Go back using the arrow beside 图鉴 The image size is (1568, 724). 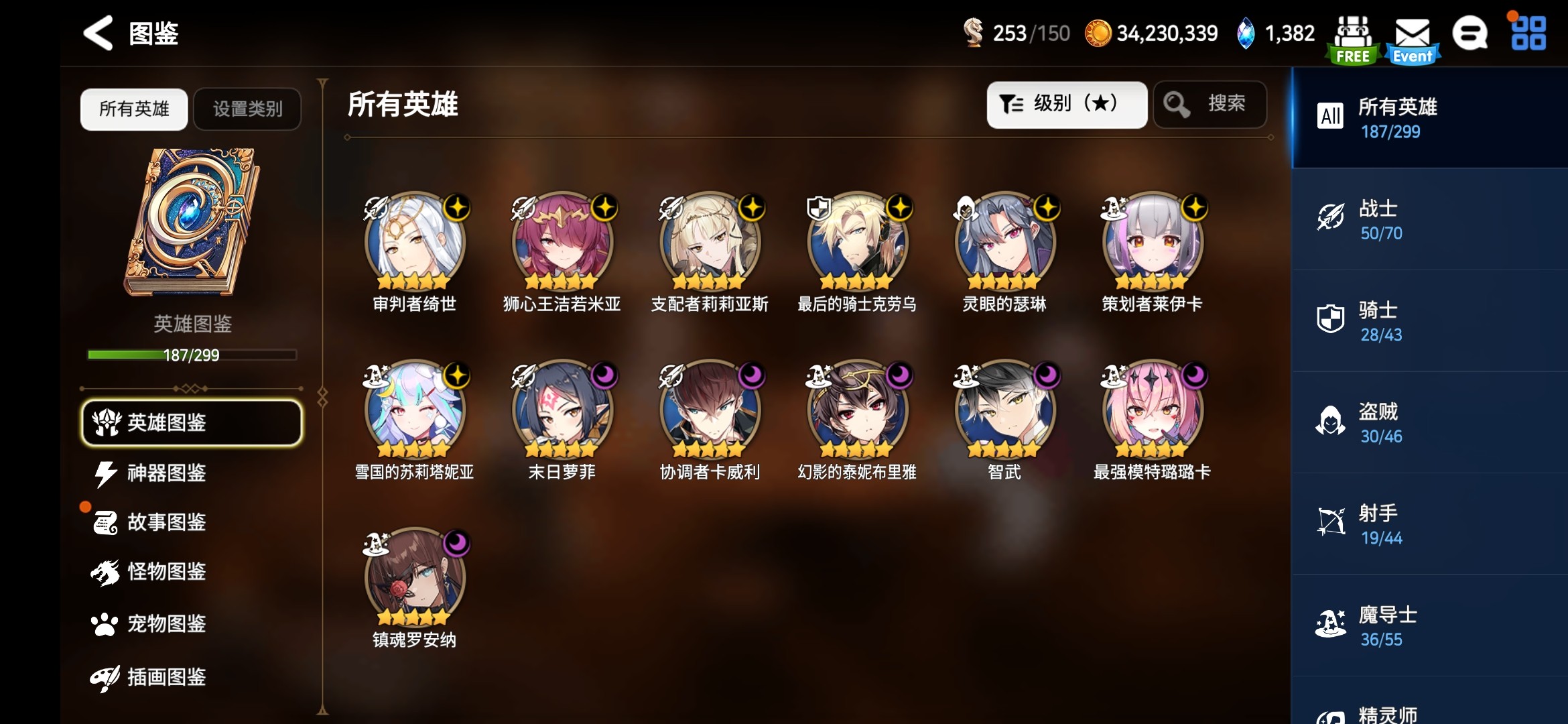click(x=99, y=33)
